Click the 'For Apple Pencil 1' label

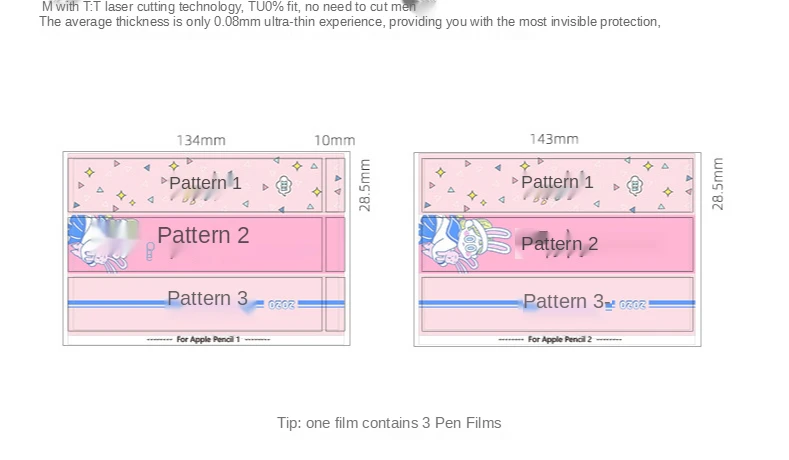click(x=208, y=339)
